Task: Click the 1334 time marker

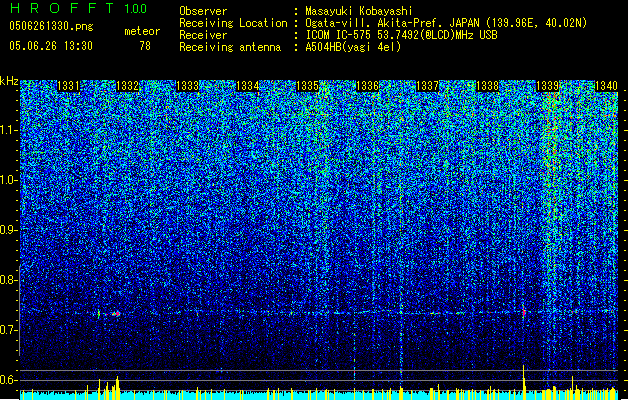Action: click(x=248, y=86)
